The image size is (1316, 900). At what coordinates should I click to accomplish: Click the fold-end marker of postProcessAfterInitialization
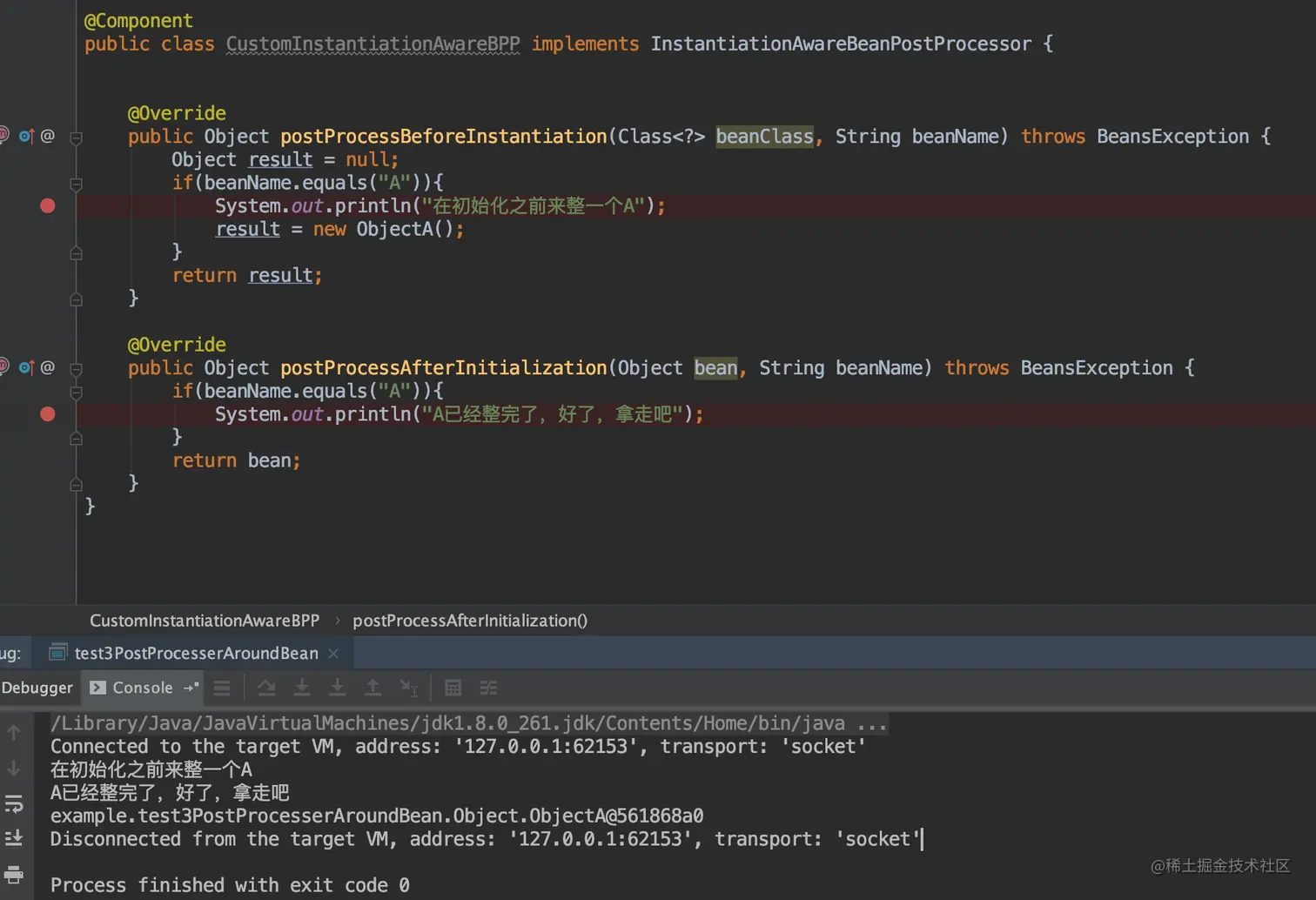(77, 484)
